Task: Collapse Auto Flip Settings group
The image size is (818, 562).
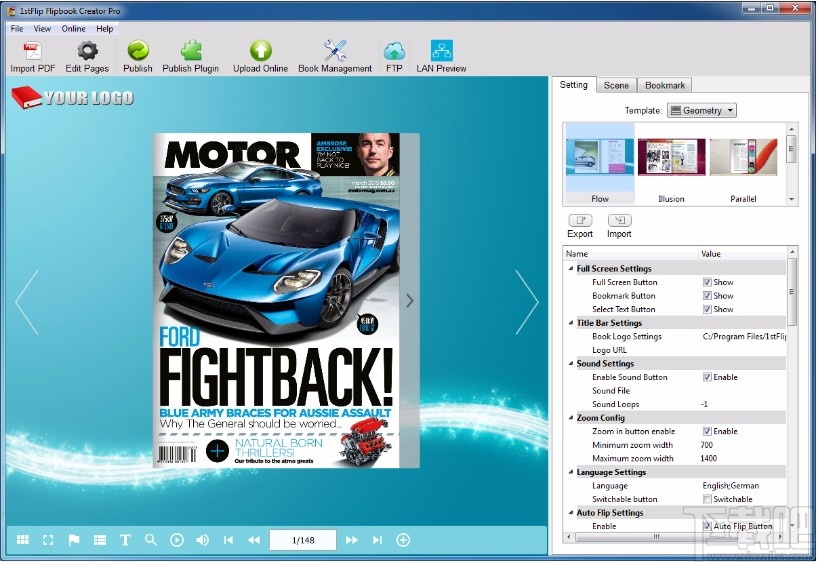Action: point(571,512)
